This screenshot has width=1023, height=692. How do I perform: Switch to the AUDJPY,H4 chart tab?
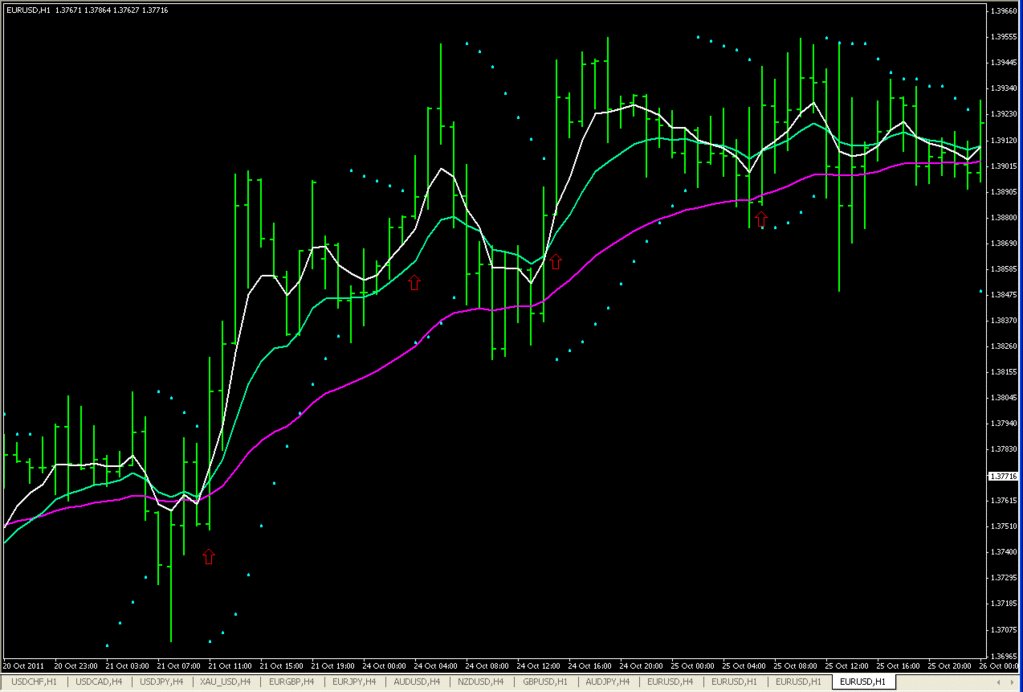tap(607, 682)
